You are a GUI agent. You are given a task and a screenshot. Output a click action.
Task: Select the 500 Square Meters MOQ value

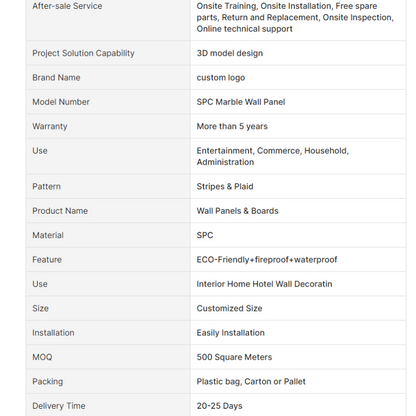pyautogui.click(x=234, y=357)
